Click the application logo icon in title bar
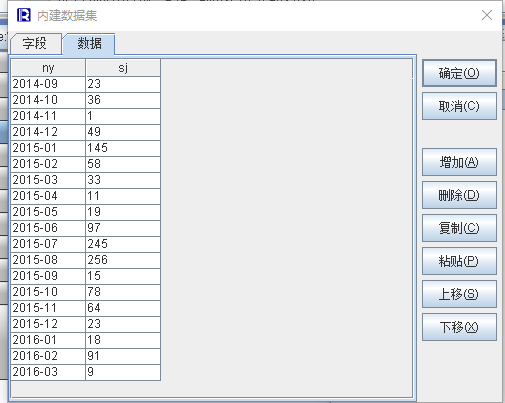 click(x=24, y=15)
